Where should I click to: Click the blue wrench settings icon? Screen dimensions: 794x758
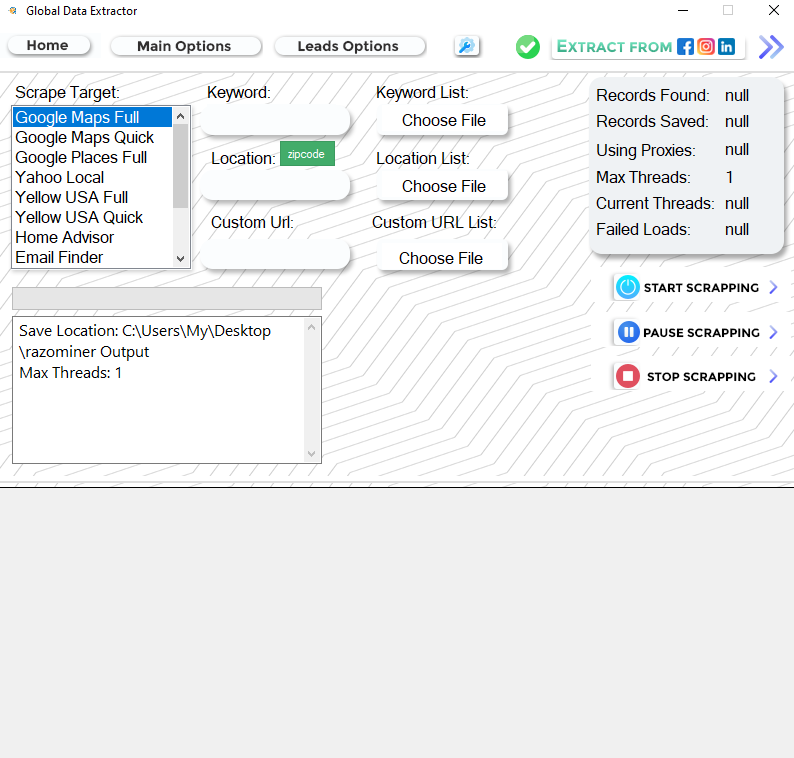tap(466, 47)
